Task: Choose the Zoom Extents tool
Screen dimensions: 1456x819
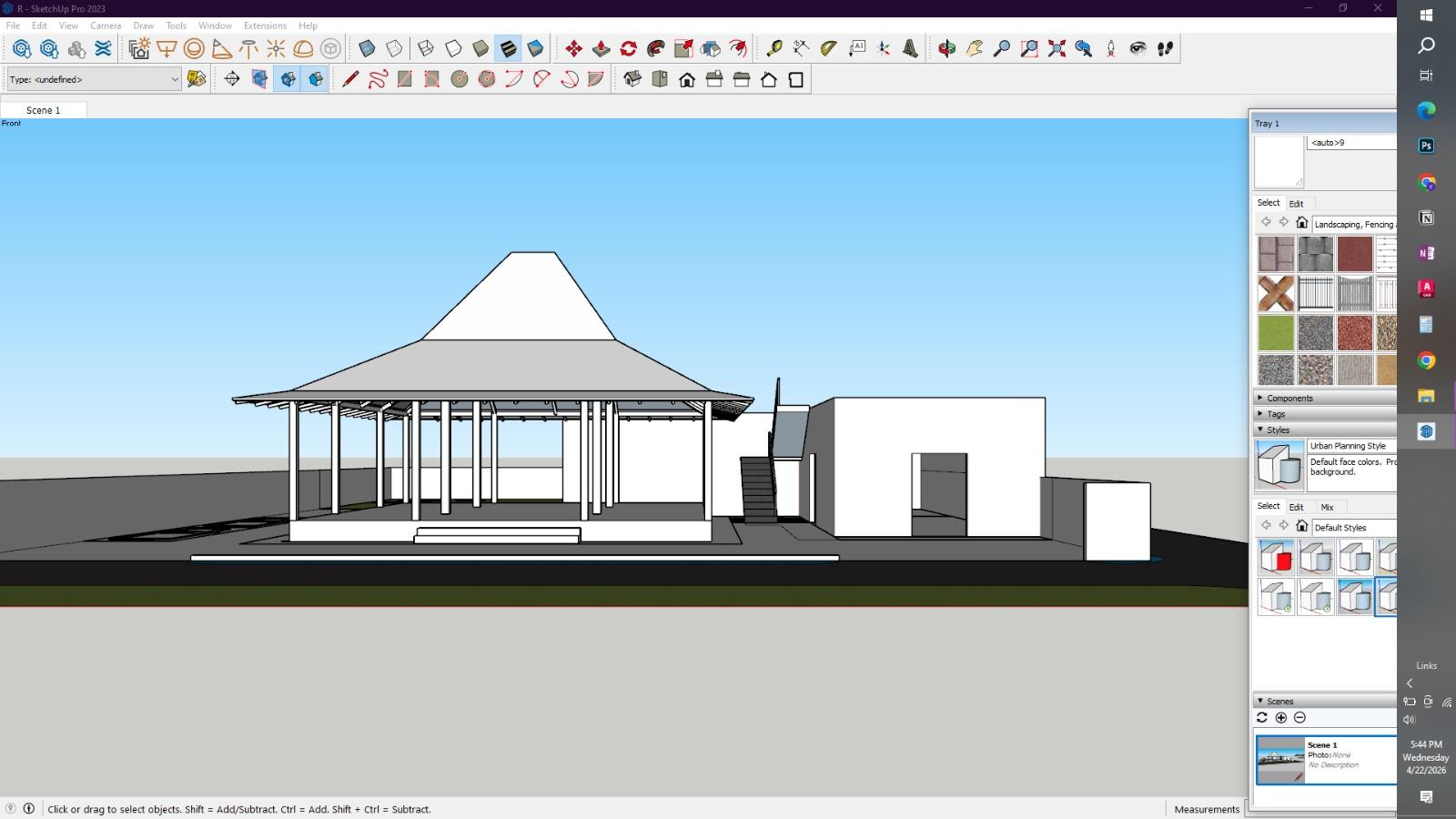Action: pos(1057,49)
